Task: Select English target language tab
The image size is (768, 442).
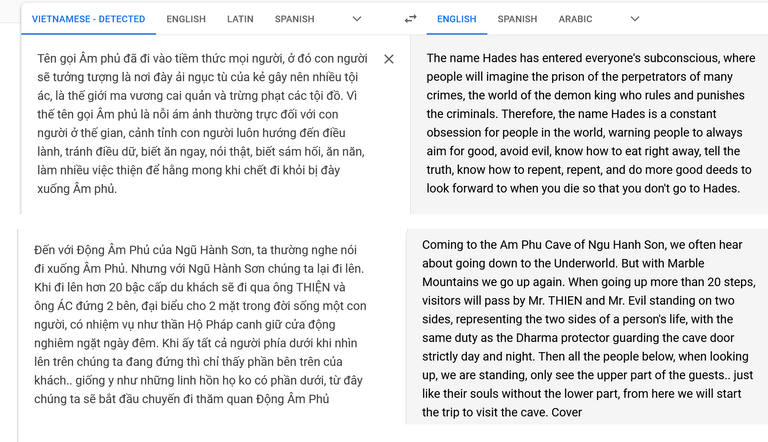Action: (x=456, y=19)
